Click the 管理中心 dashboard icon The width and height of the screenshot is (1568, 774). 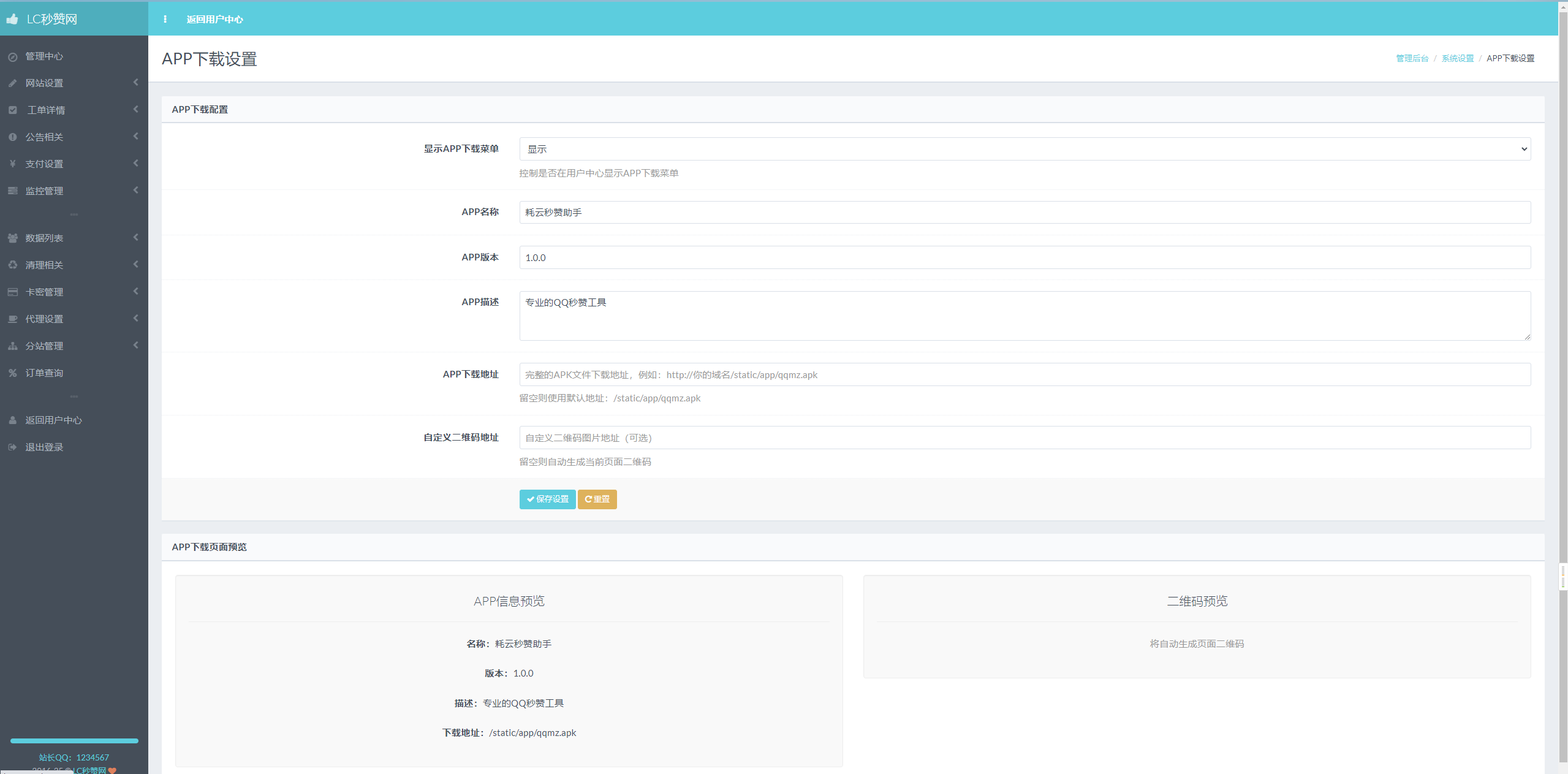12,56
